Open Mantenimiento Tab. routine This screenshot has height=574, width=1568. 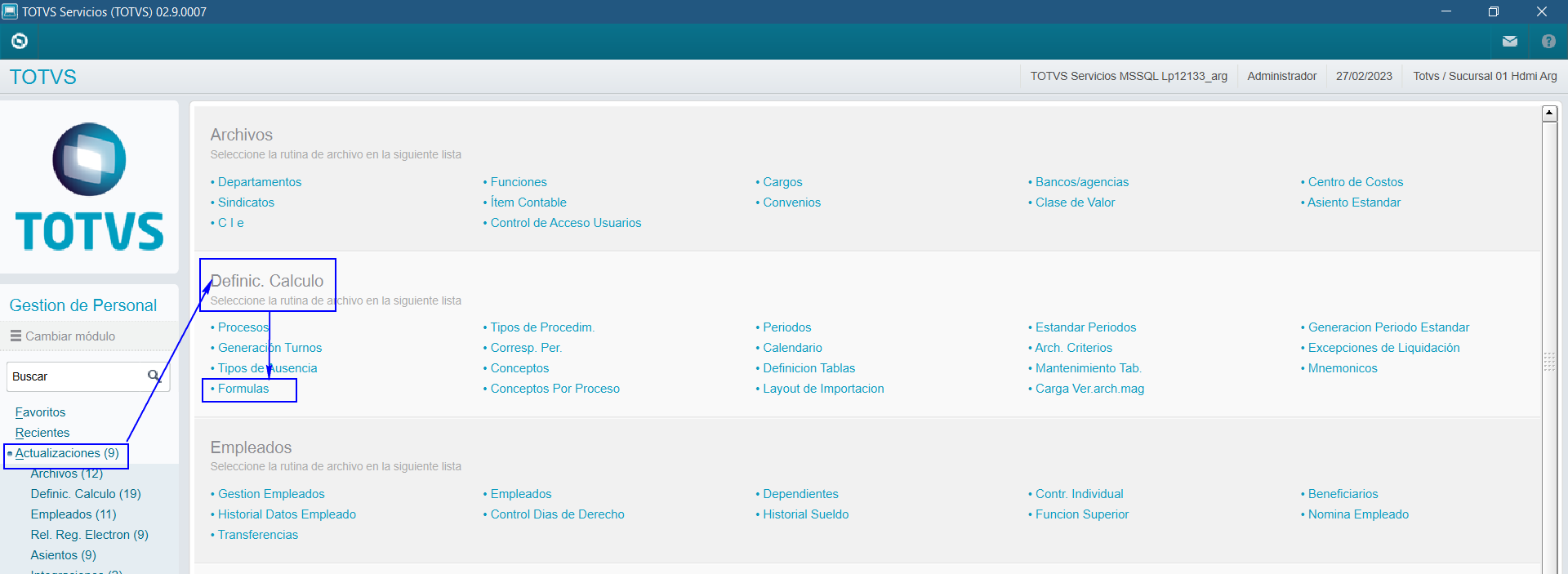pos(1089,368)
